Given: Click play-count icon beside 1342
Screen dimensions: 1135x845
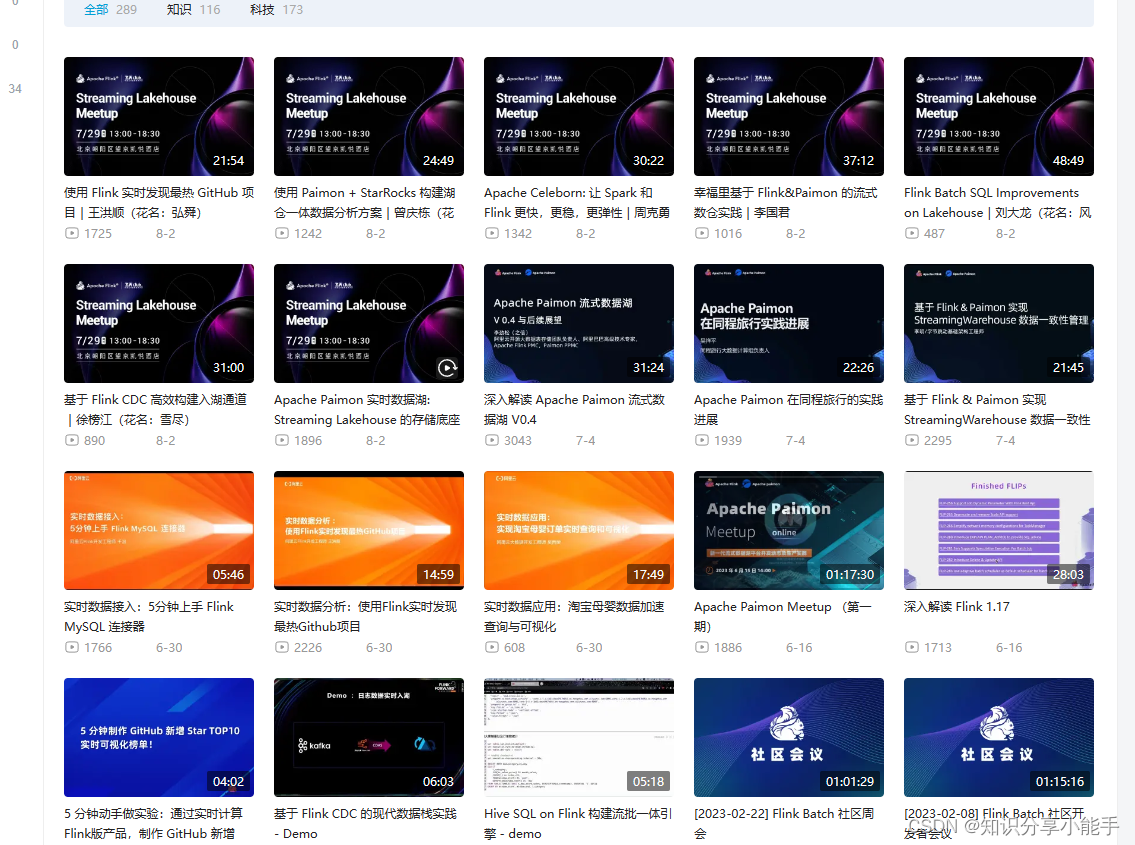Looking at the screenshot, I should 491,233.
